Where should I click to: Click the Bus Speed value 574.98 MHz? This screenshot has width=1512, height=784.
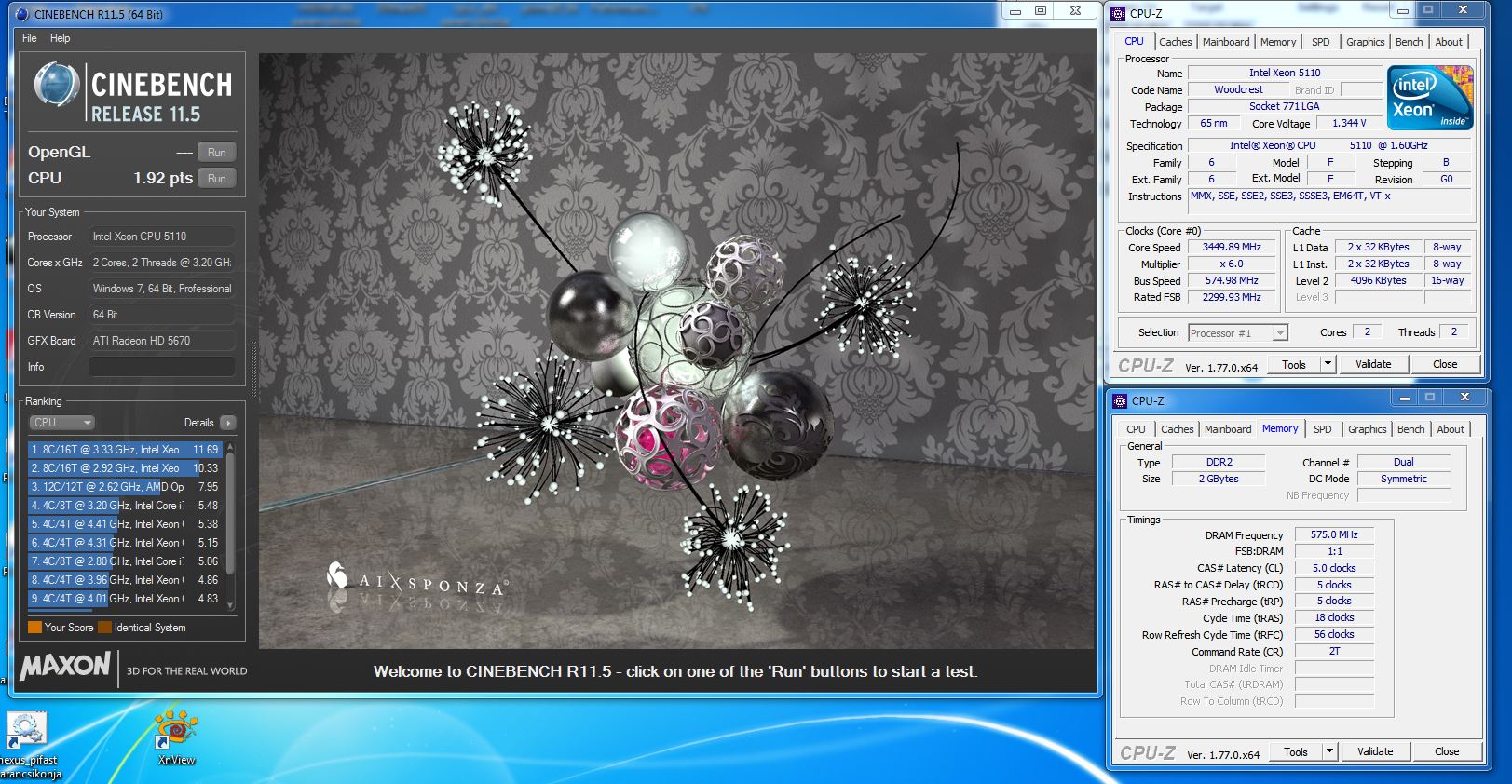pos(1232,281)
